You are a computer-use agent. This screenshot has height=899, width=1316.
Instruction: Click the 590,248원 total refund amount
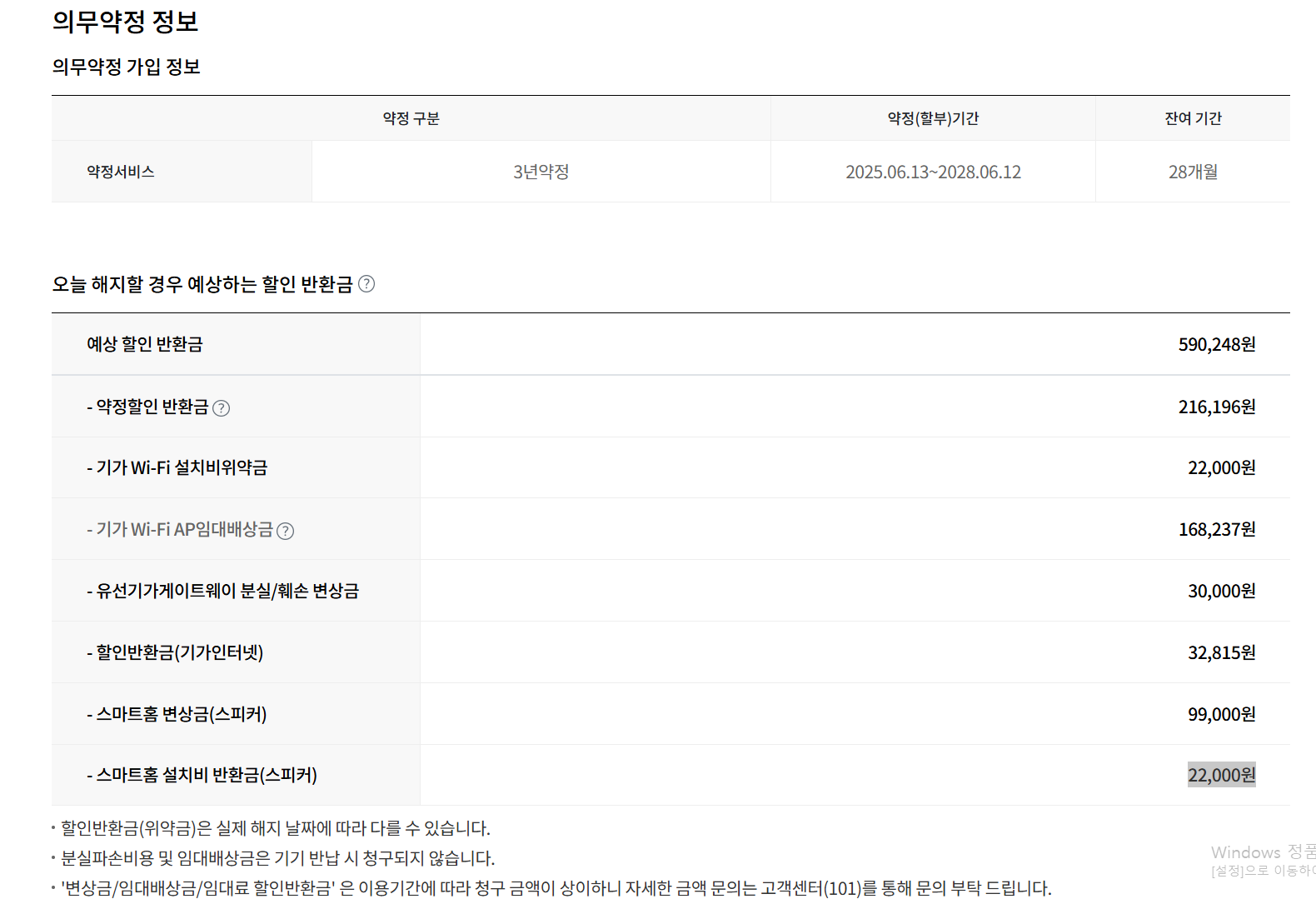(x=1216, y=344)
